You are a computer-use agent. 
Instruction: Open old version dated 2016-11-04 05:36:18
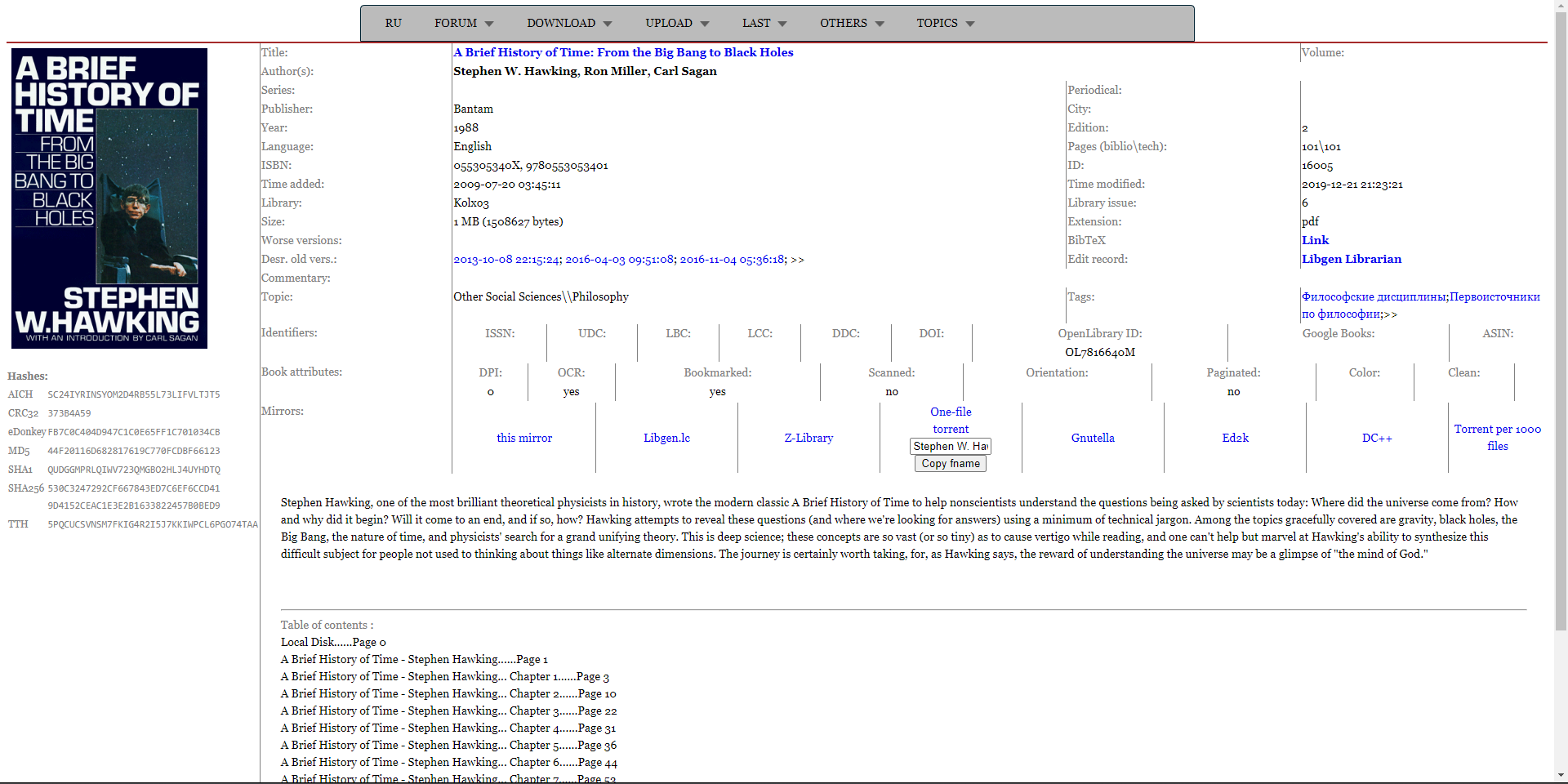tap(733, 260)
